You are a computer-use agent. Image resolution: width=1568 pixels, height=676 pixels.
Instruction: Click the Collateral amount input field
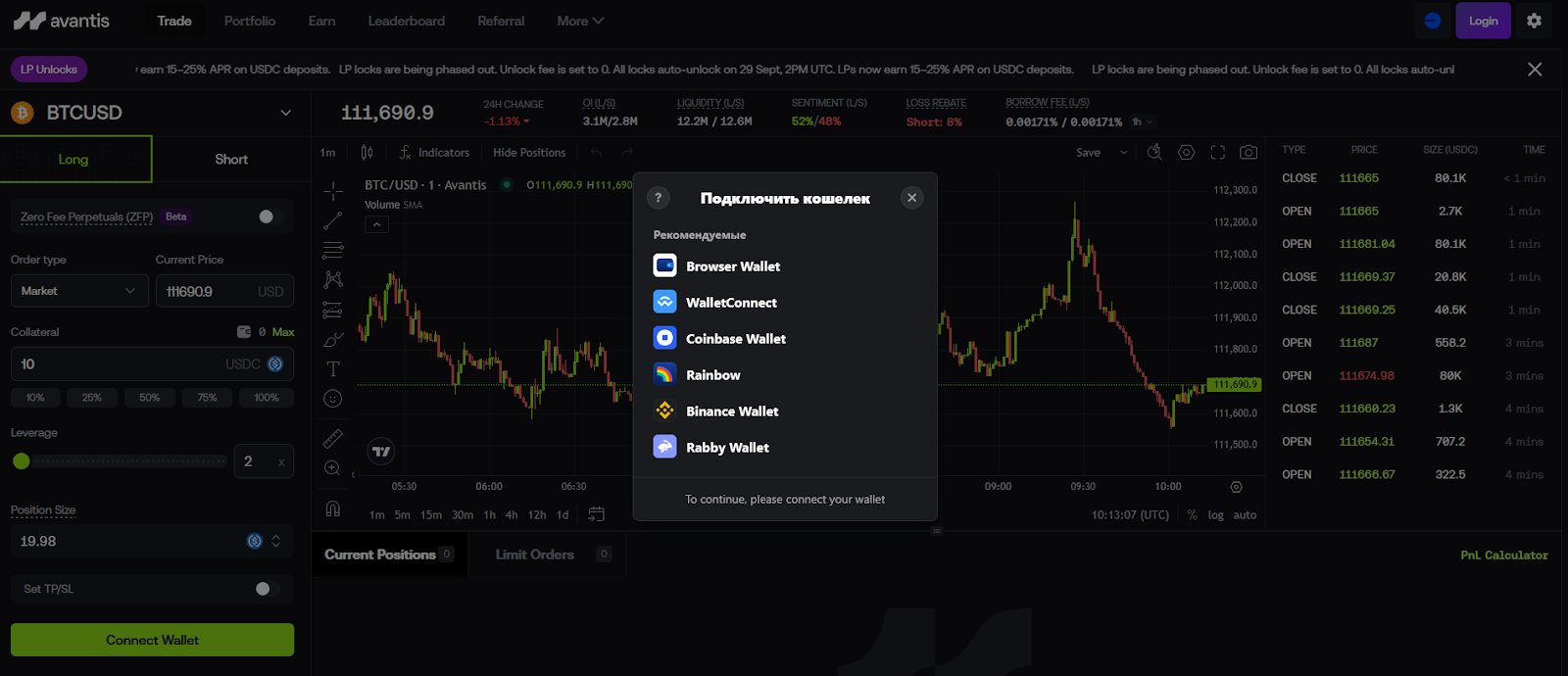[118, 364]
